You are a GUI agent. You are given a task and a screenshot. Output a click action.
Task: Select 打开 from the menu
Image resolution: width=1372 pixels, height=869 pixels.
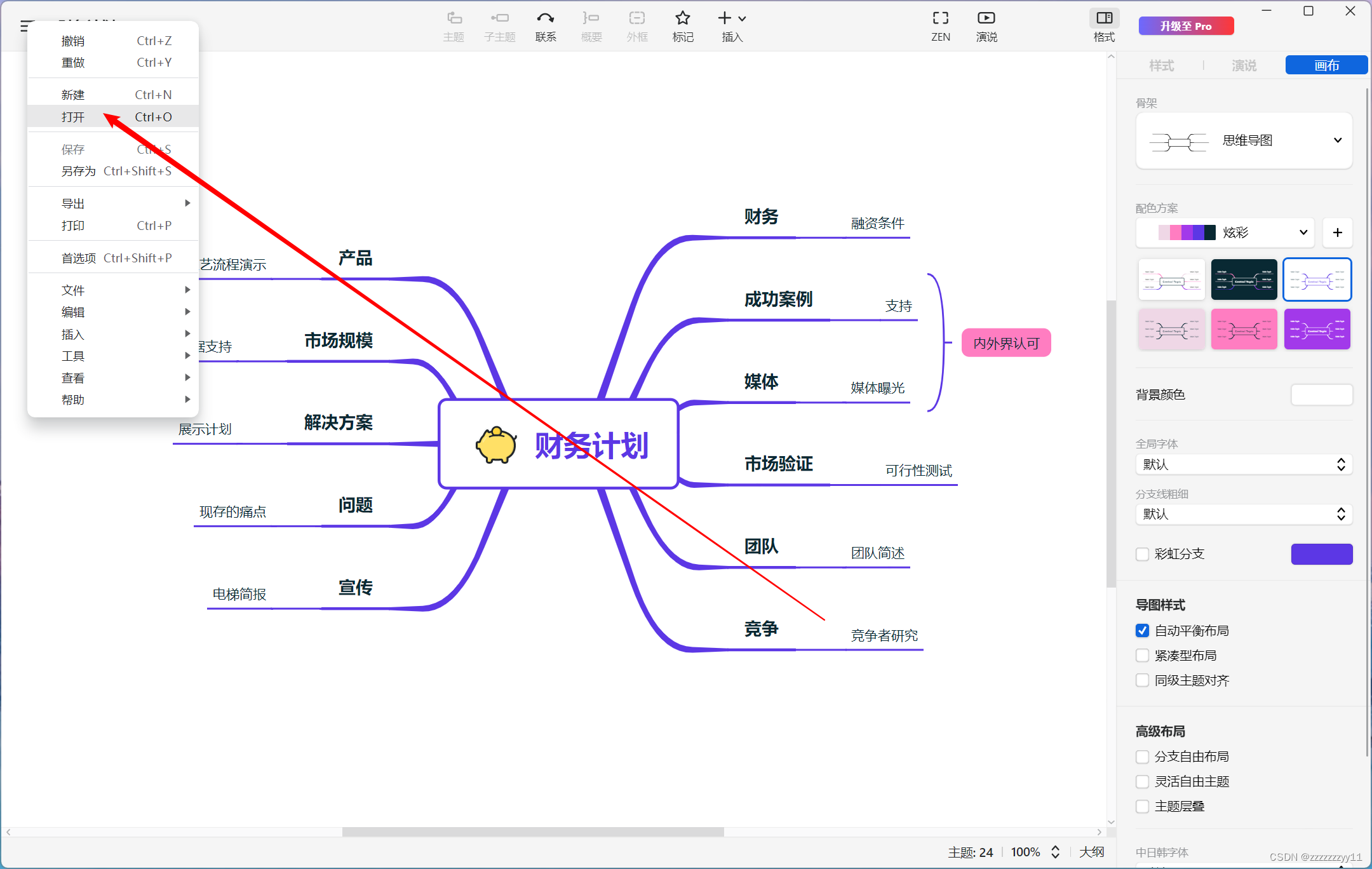73,117
